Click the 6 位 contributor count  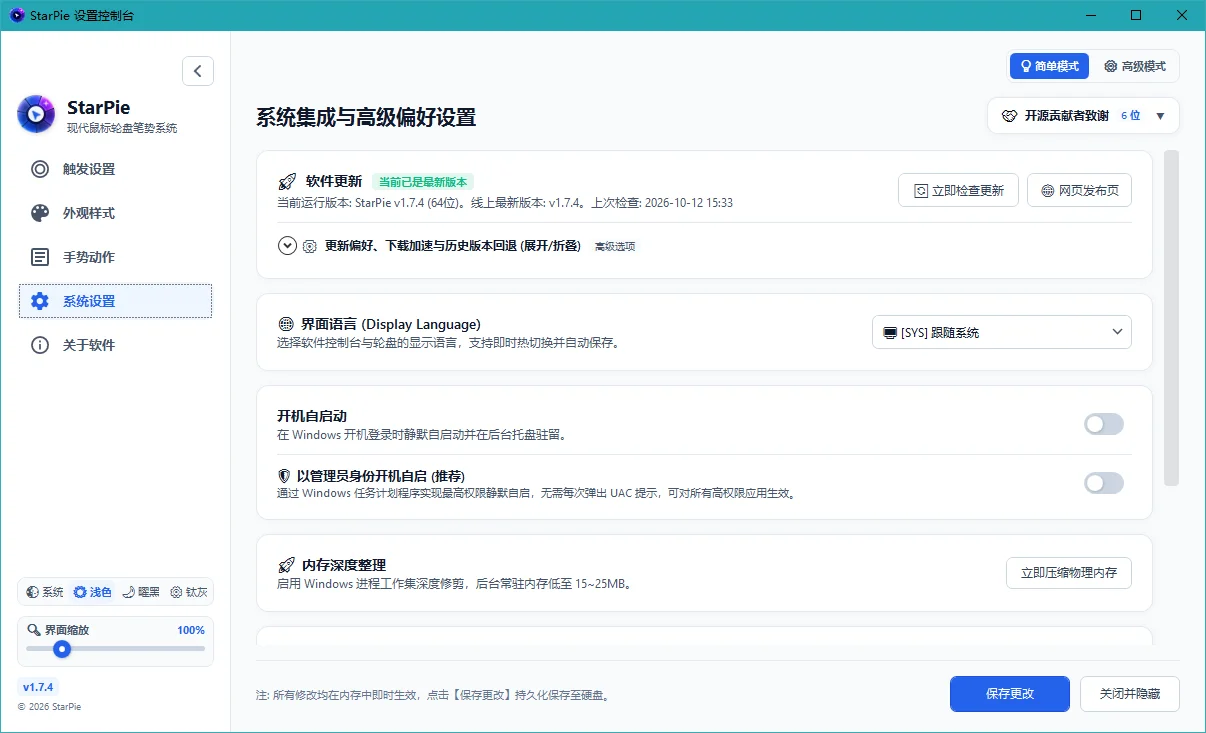1131,116
